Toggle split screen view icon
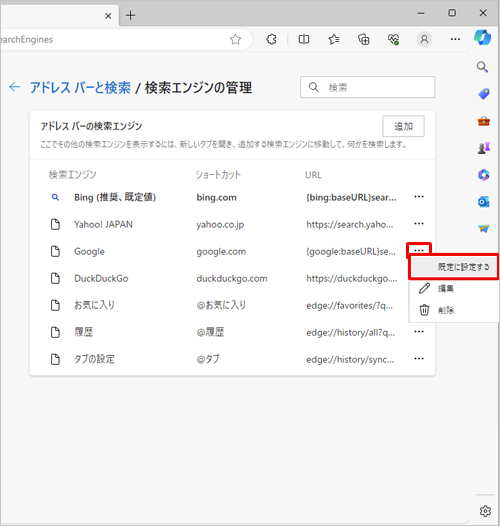This screenshot has height=526, width=500. [304, 40]
